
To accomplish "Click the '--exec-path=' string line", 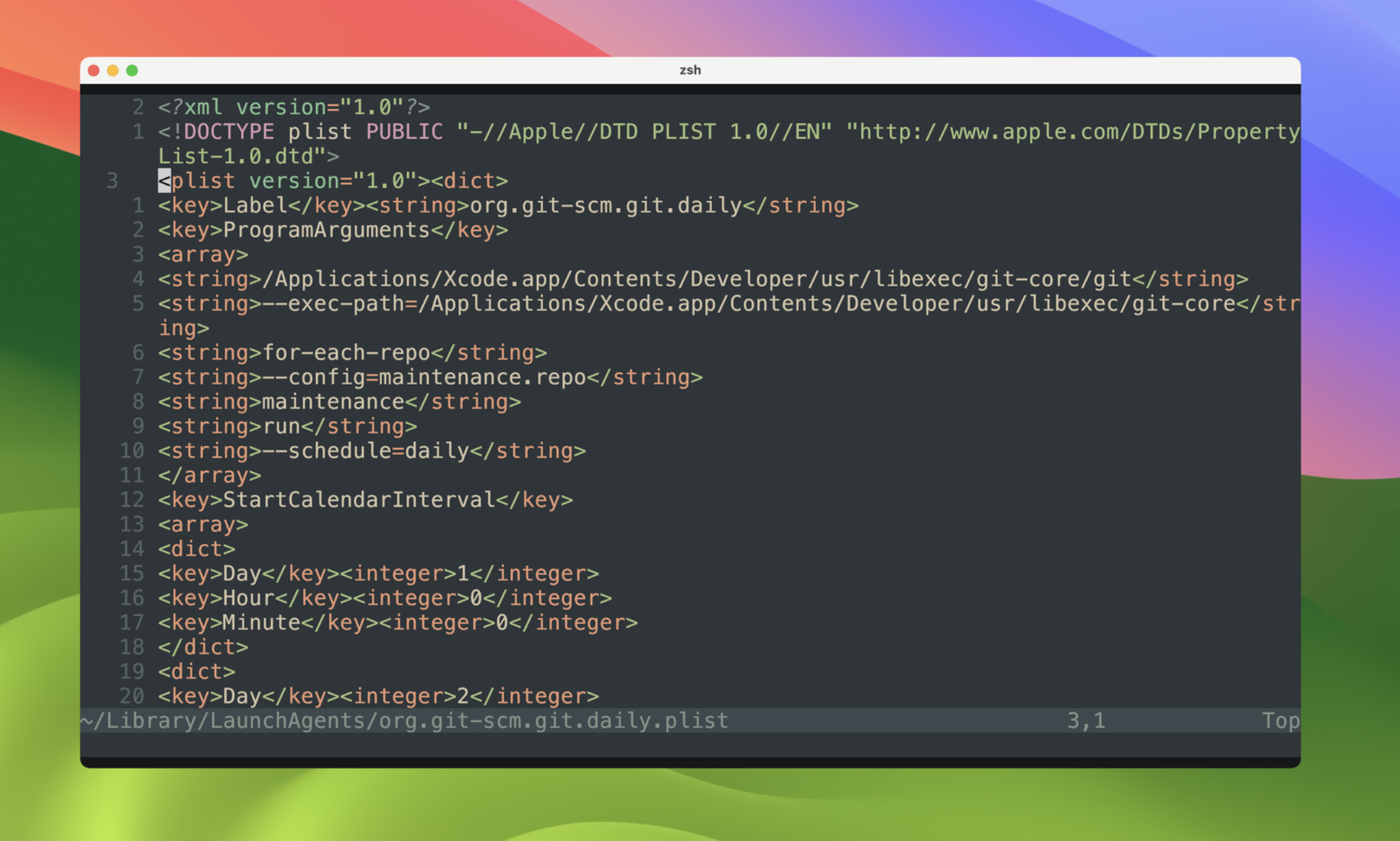I will [729, 304].
